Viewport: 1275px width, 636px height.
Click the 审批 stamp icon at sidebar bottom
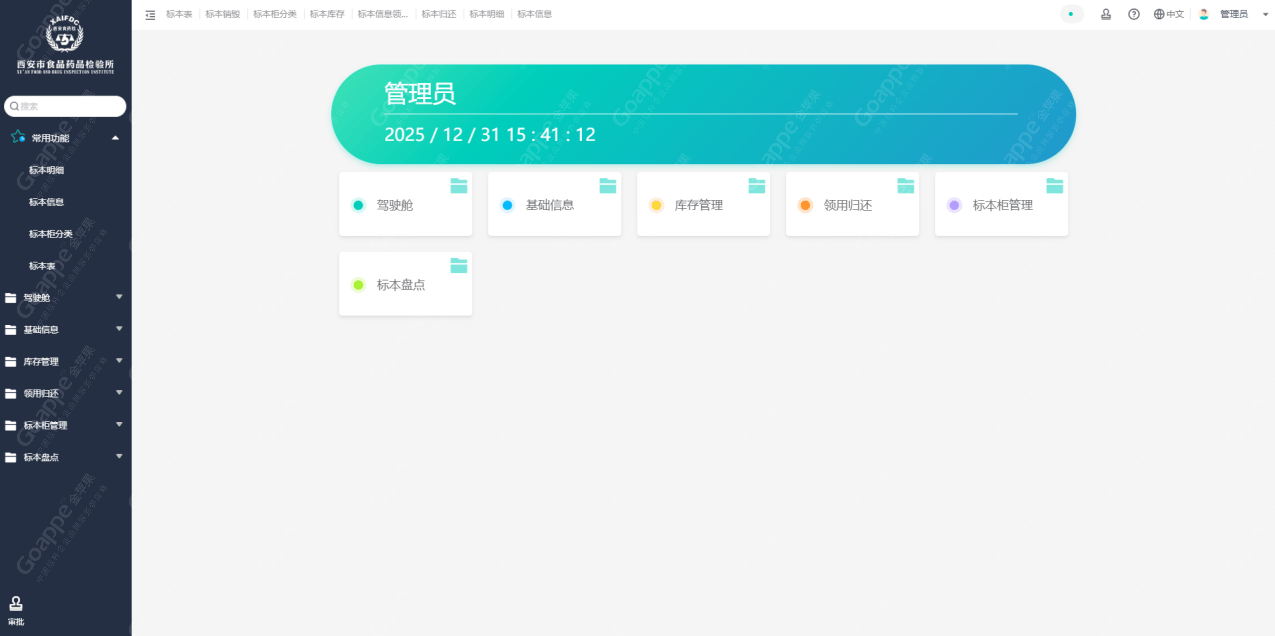(16, 604)
